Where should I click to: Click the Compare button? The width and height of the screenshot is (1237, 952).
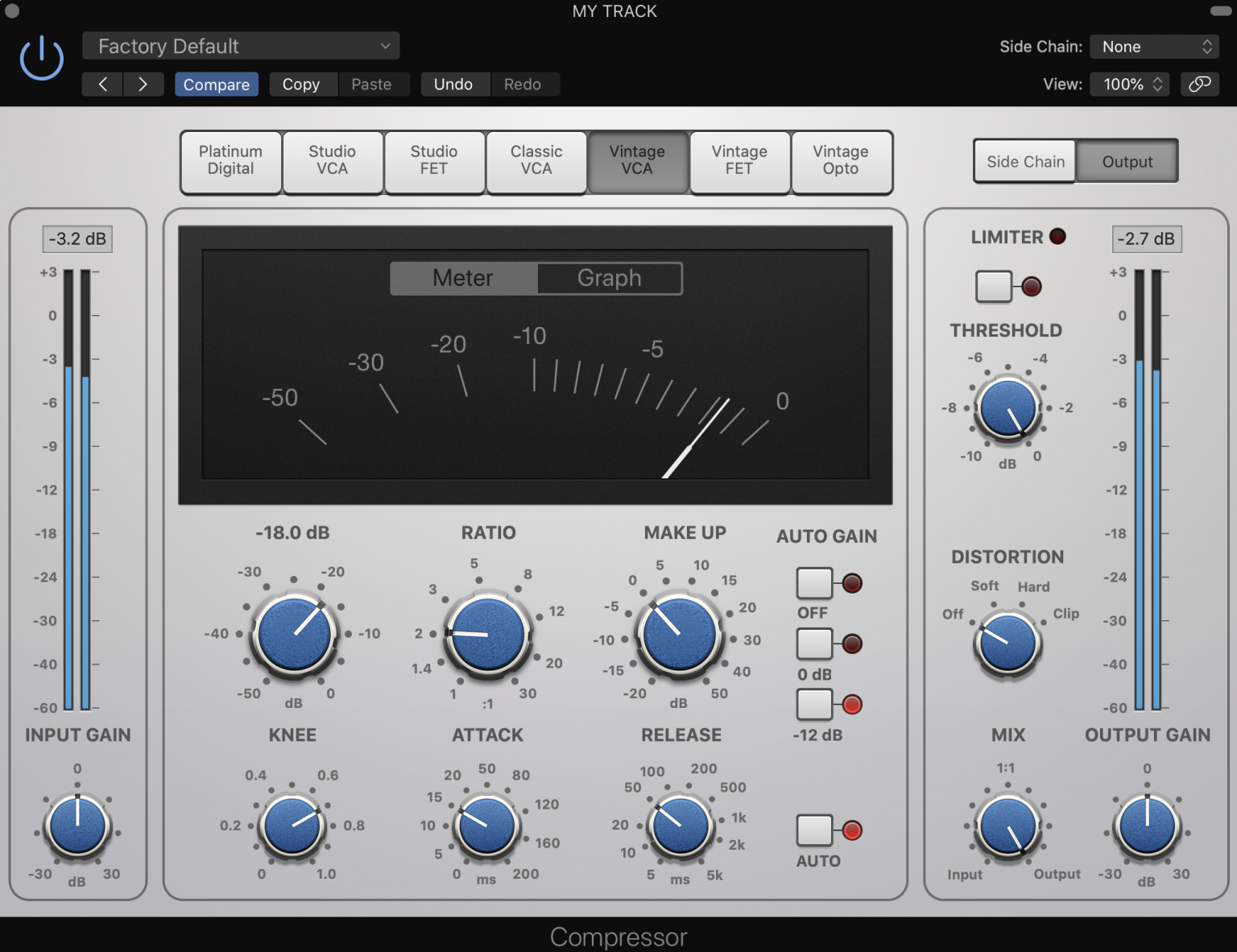(x=216, y=84)
